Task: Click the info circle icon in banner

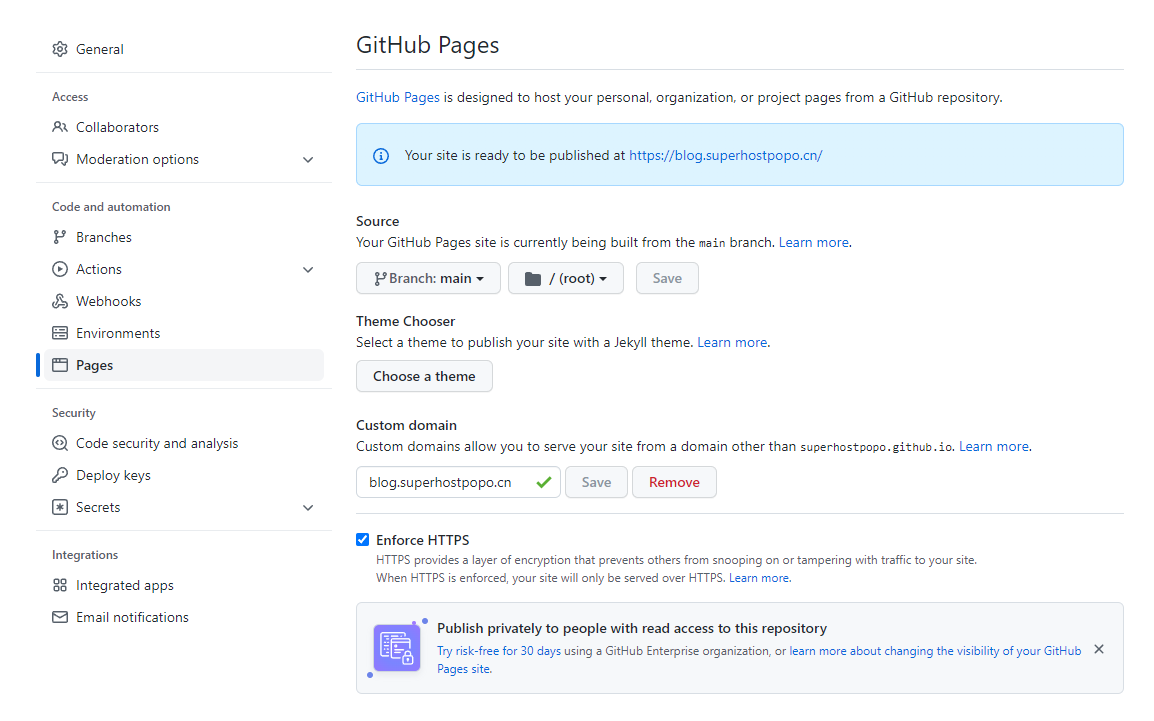Action: 380,156
